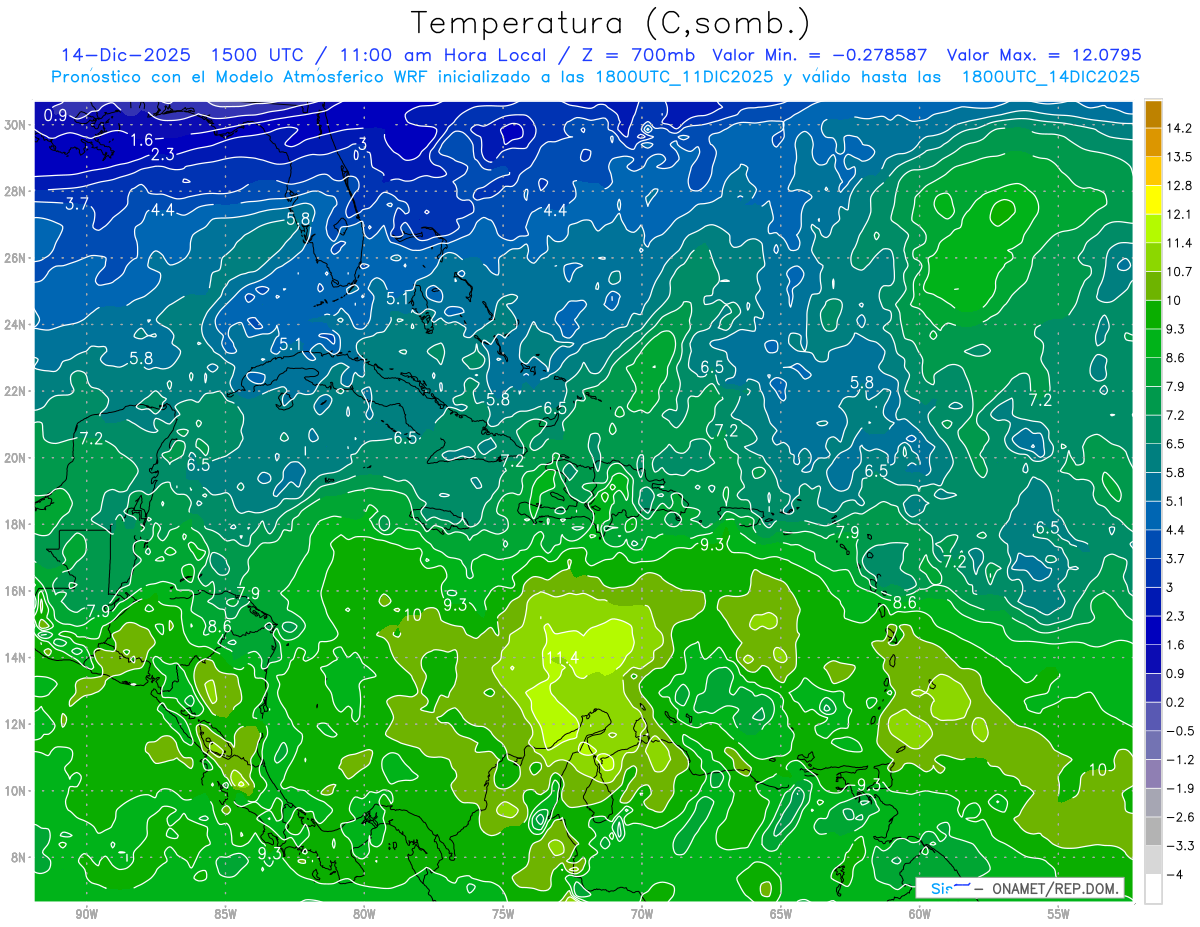Click the topmost brown-orange colorbar segment above 14.2
The width and height of the screenshot is (1200, 927).
[1153, 114]
